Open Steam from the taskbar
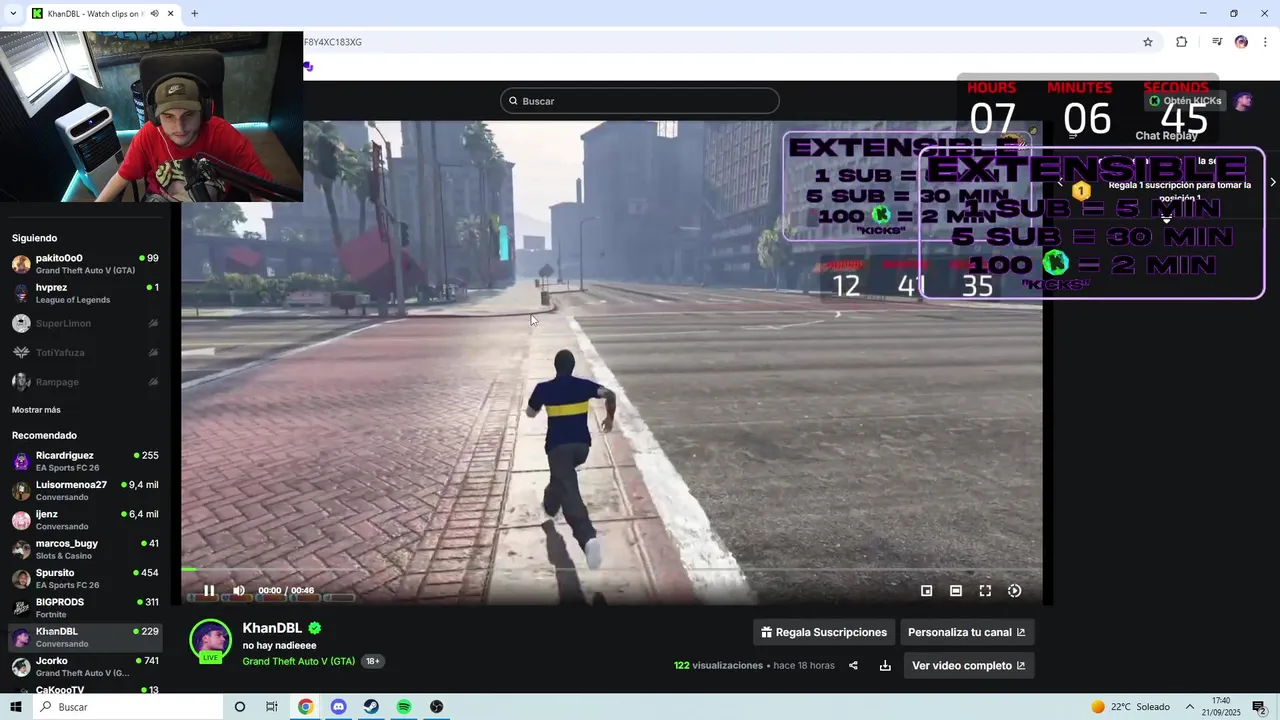1280x720 pixels. 371,707
